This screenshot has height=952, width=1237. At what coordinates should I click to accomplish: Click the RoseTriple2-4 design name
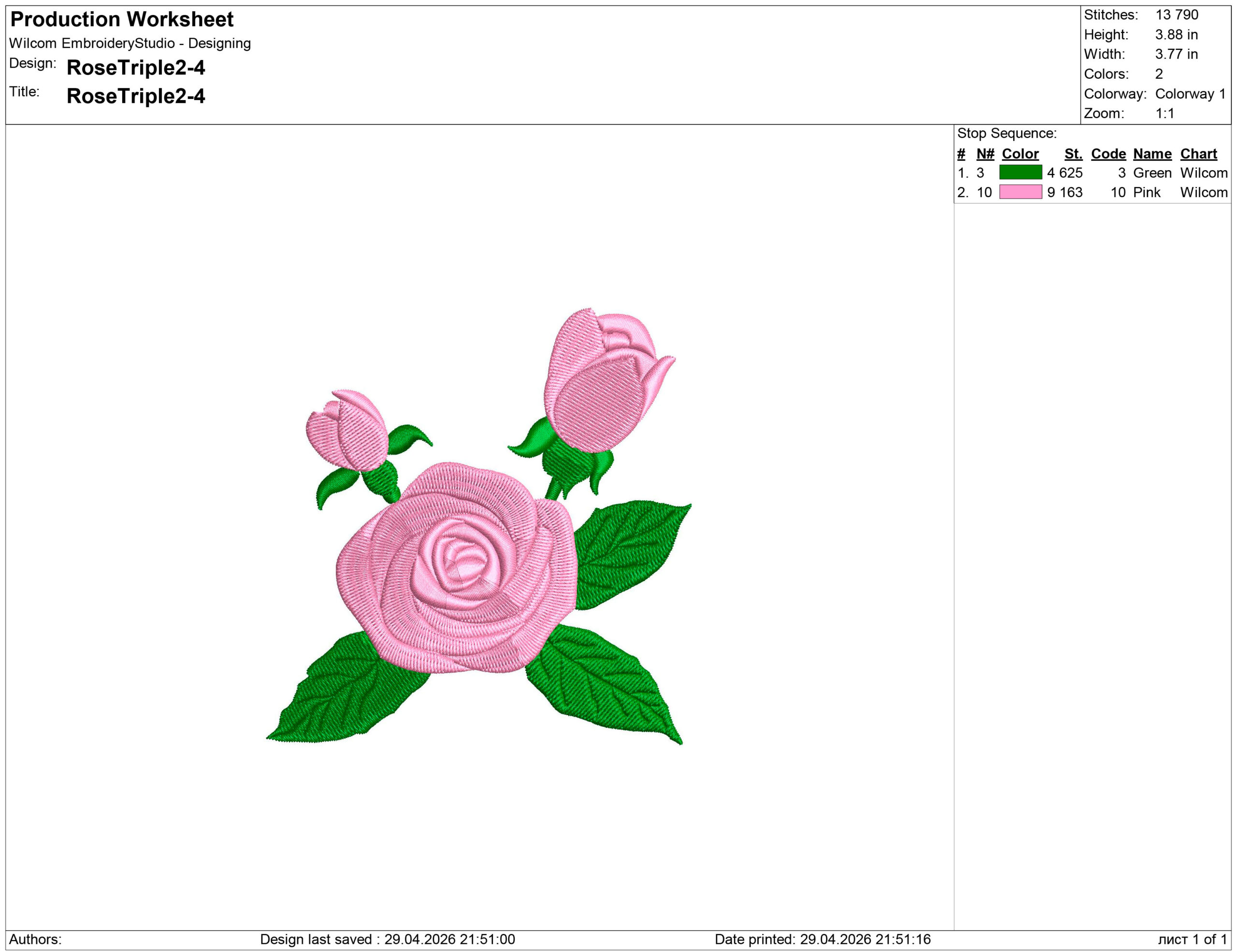(x=135, y=67)
